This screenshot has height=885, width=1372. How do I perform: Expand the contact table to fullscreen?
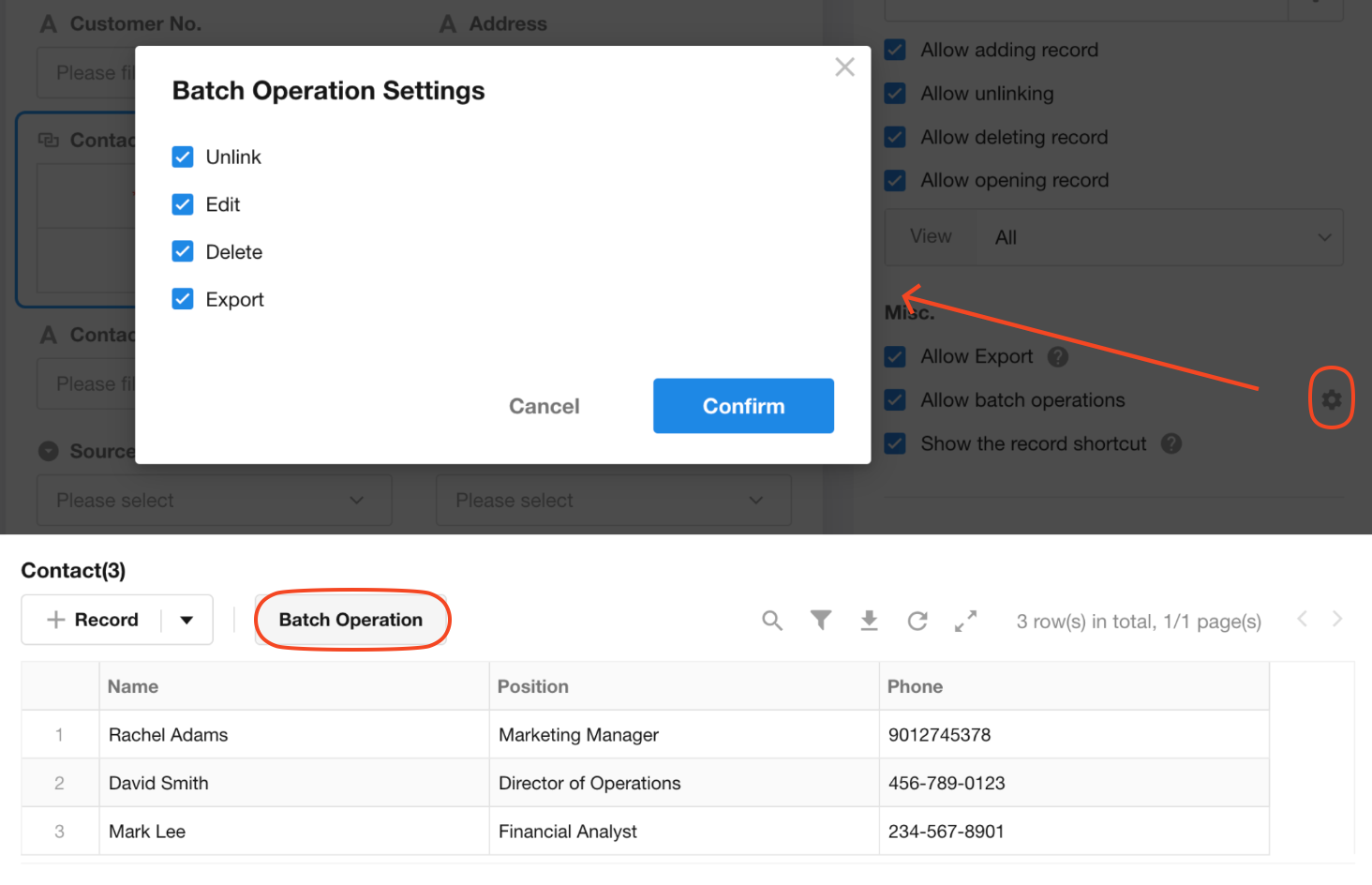coord(965,621)
